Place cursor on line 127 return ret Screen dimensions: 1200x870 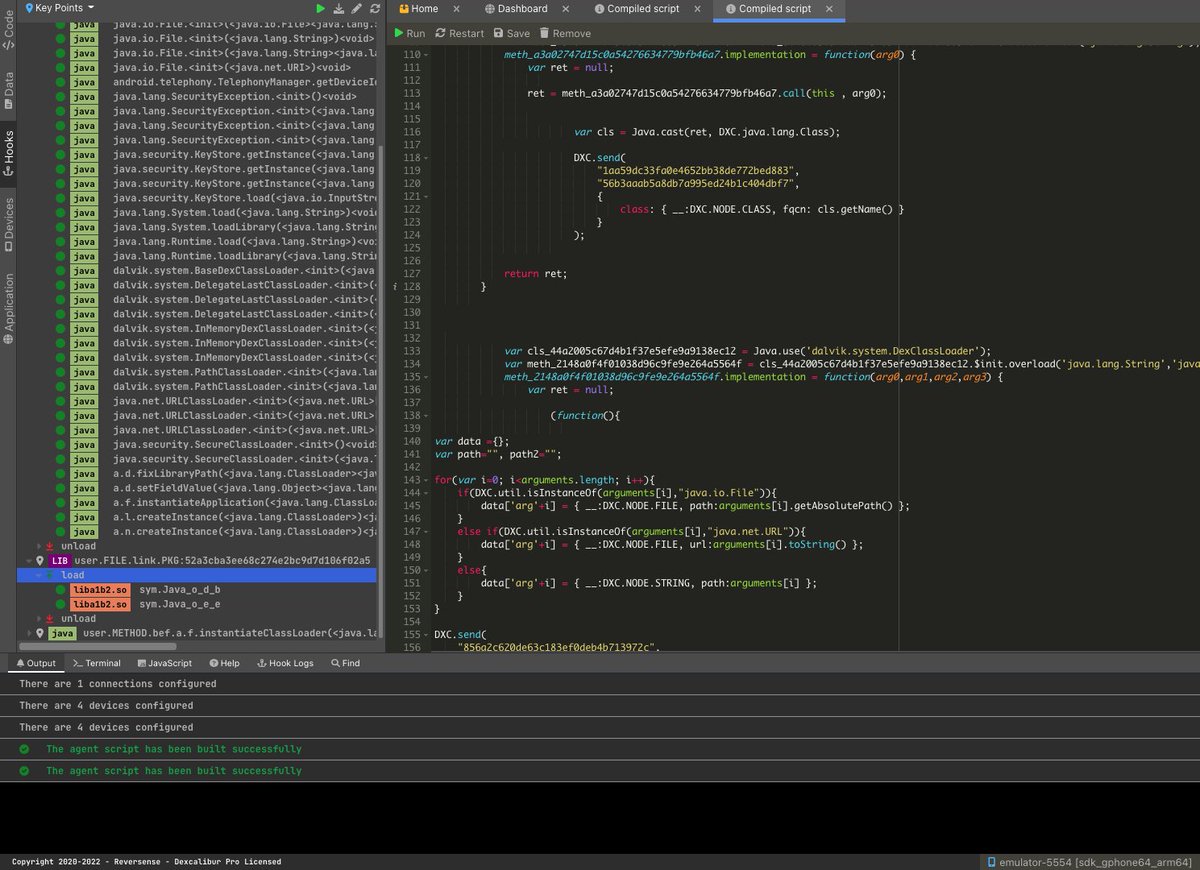pos(535,273)
